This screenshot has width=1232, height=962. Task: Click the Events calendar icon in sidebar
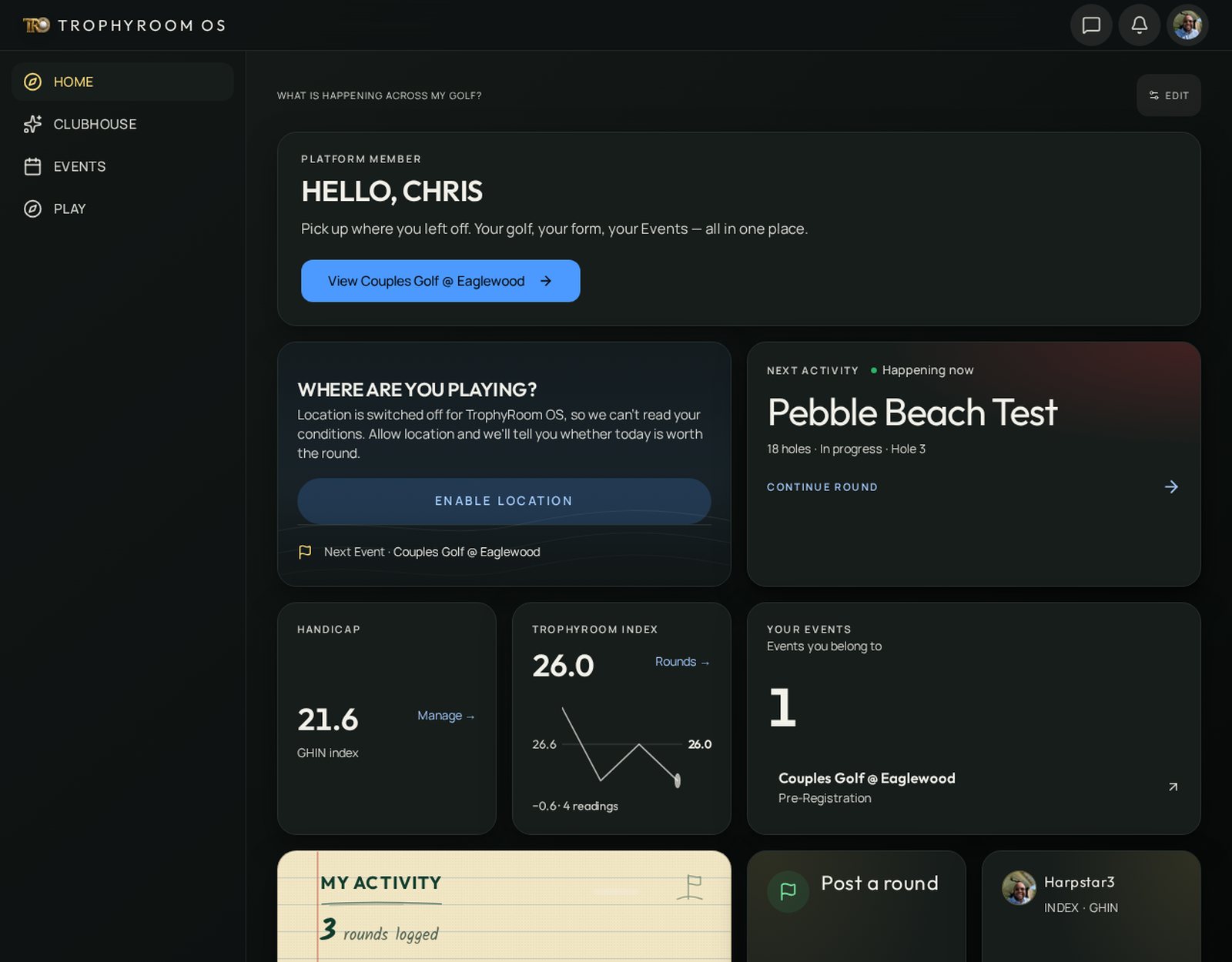32,166
